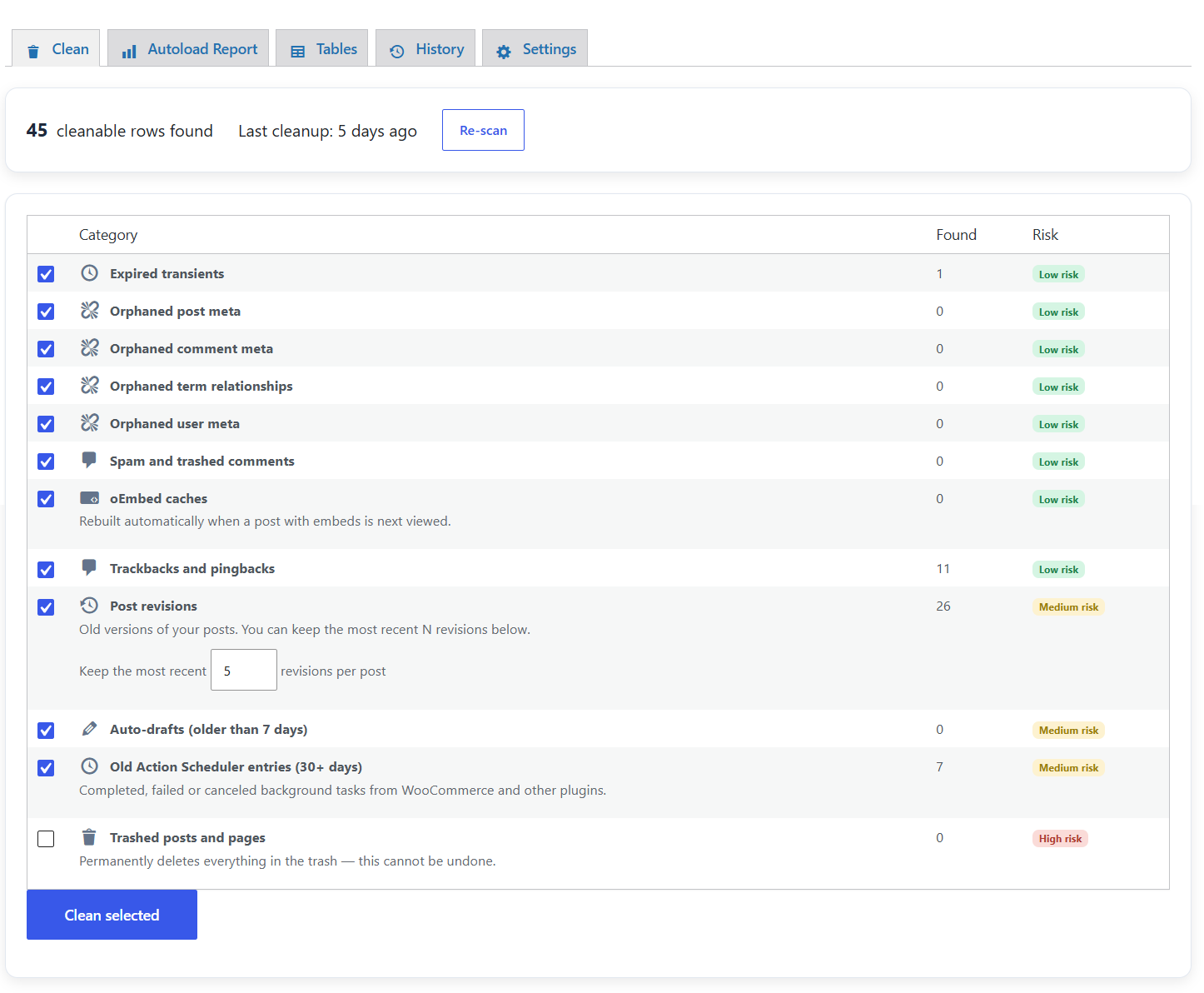Click the Medium risk badge for Action Scheduler
The image size is (1204, 993).
coord(1068,767)
